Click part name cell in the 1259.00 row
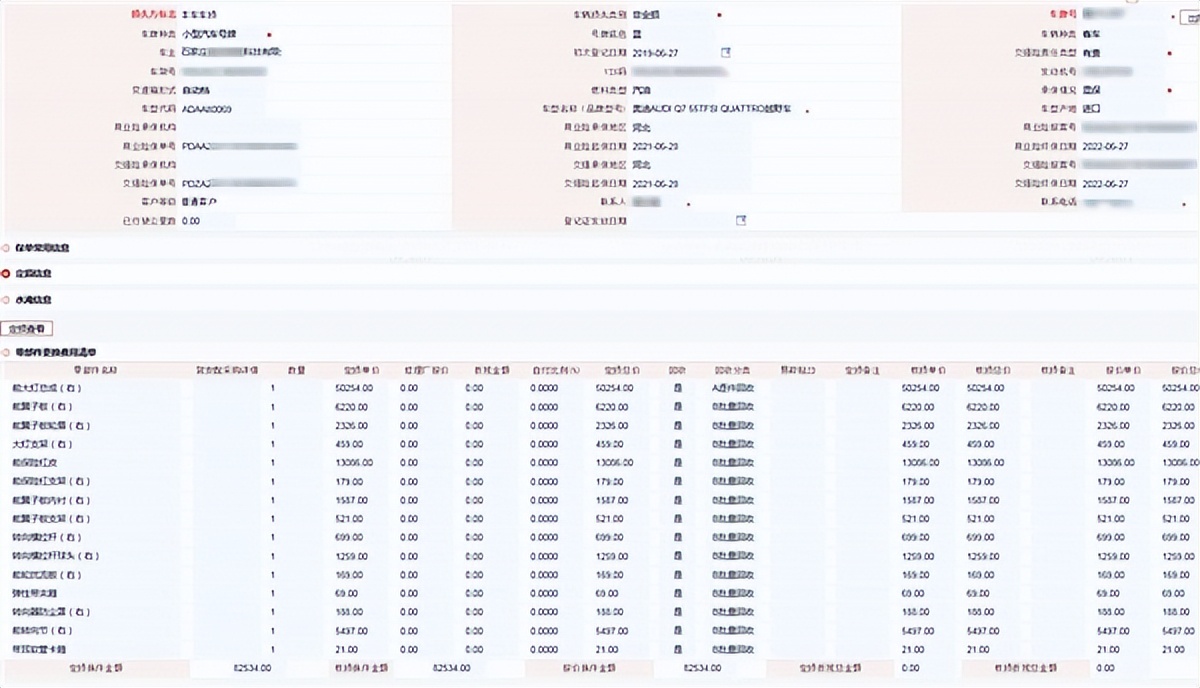 [54, 556]
